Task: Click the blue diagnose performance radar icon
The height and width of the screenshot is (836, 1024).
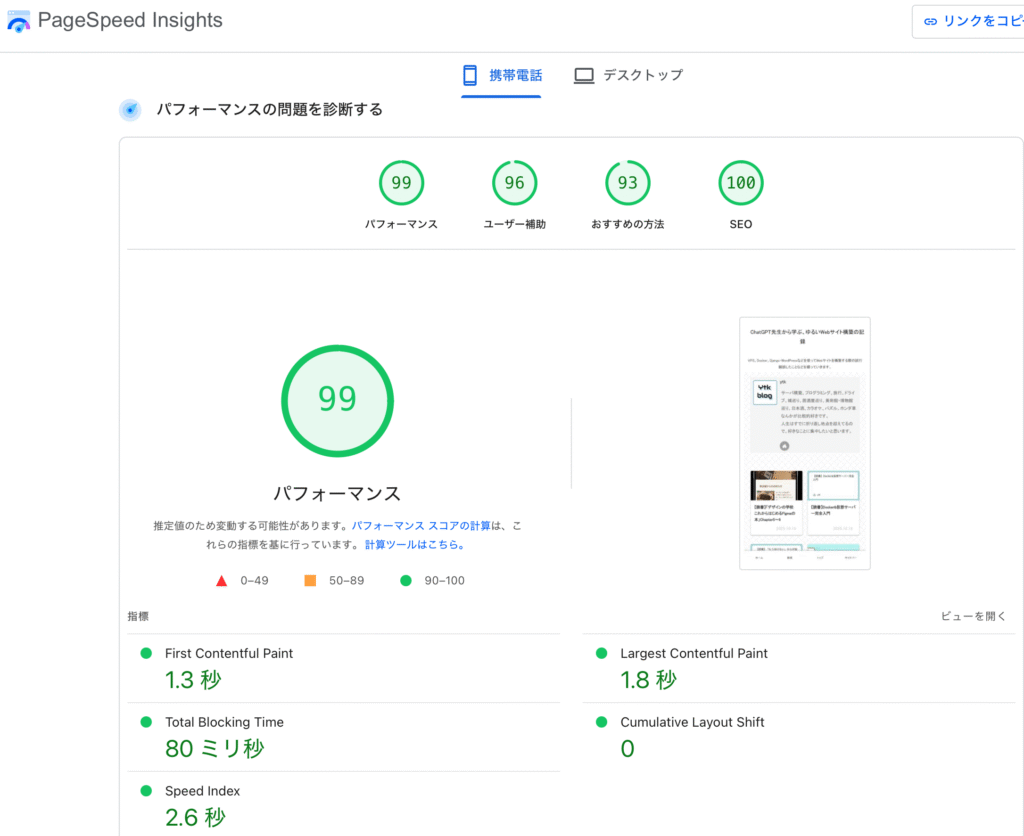Action: coord(130,110)
